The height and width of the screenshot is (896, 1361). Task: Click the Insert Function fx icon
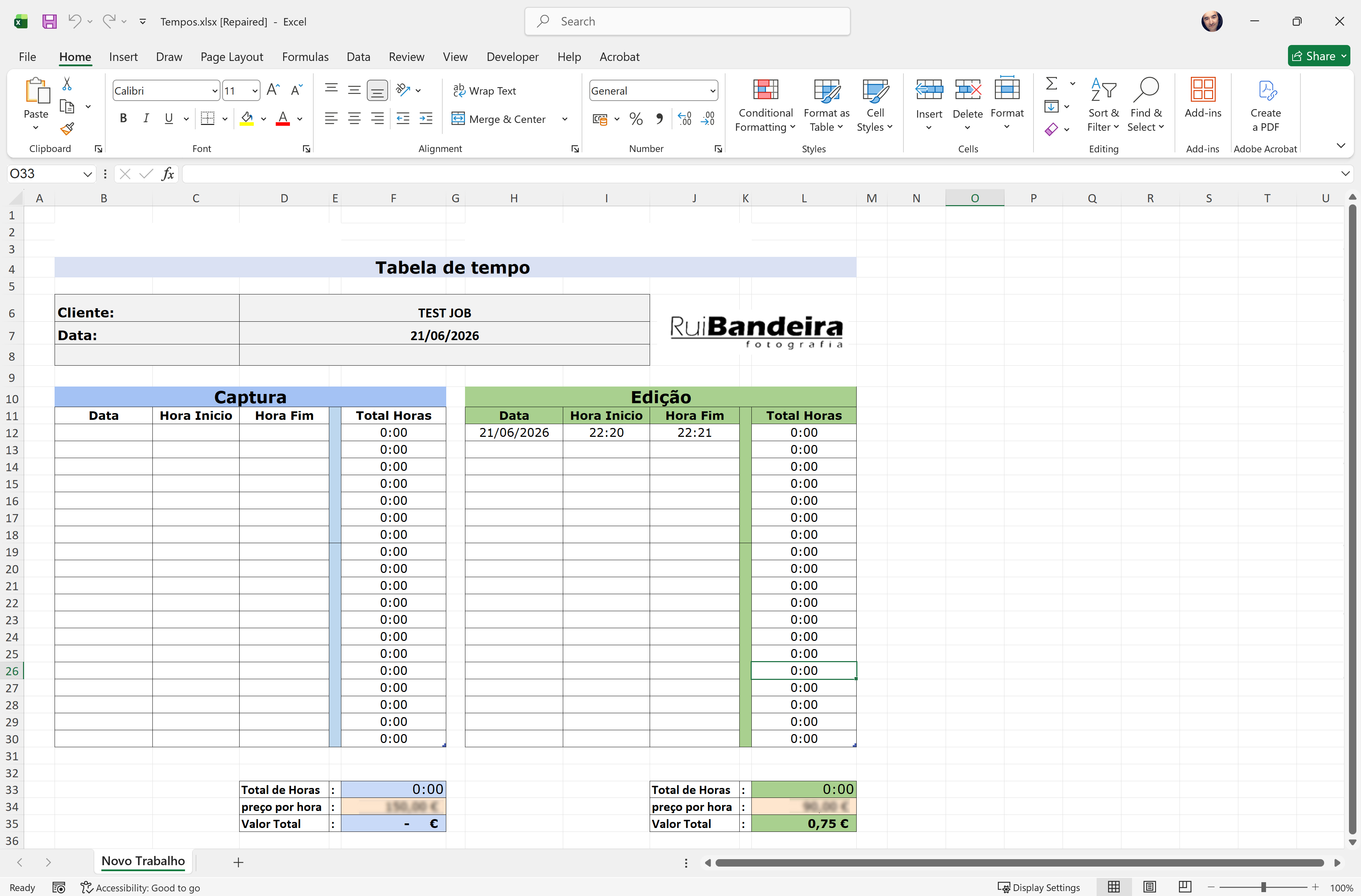(168, 174)
